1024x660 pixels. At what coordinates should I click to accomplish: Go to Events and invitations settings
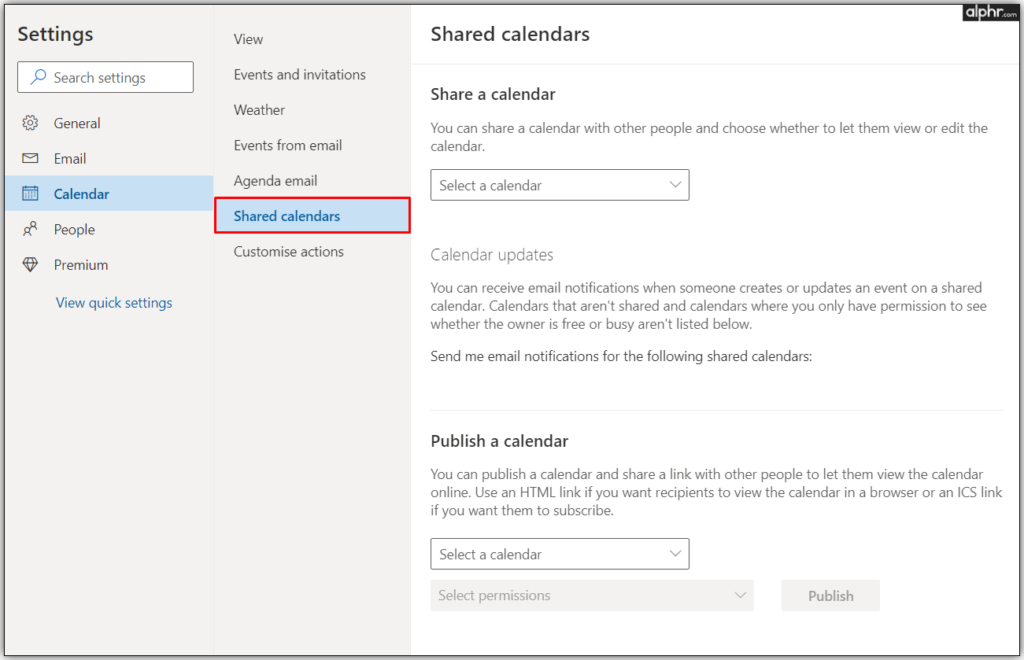(x=299, y=75)
